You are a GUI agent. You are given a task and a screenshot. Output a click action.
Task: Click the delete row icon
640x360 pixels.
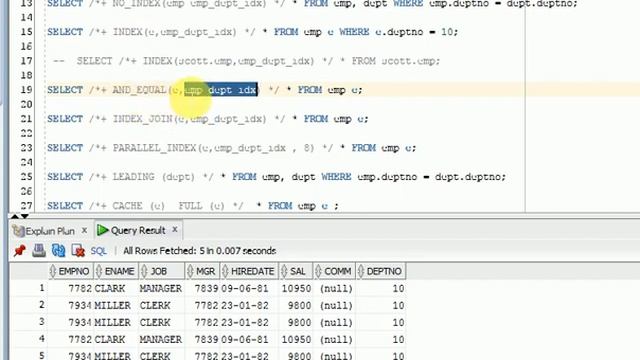[78, 251]
